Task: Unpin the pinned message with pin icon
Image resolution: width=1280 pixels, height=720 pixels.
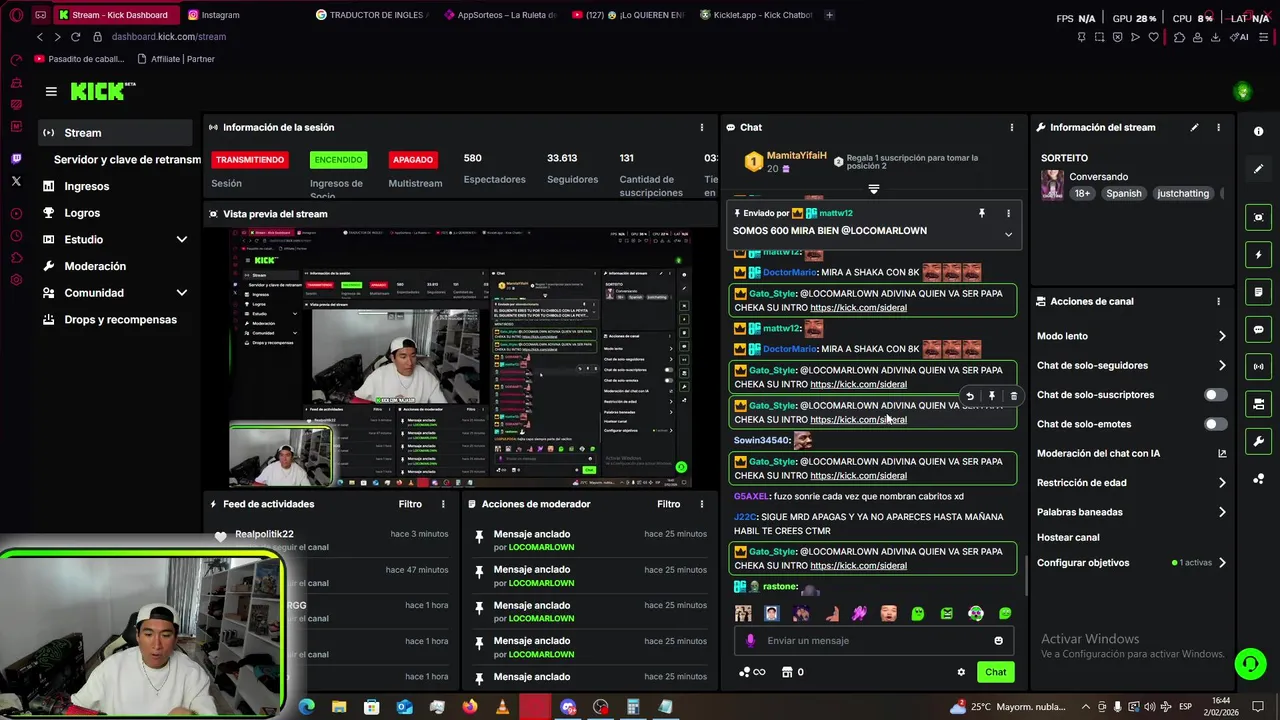Action: (981, 213)
